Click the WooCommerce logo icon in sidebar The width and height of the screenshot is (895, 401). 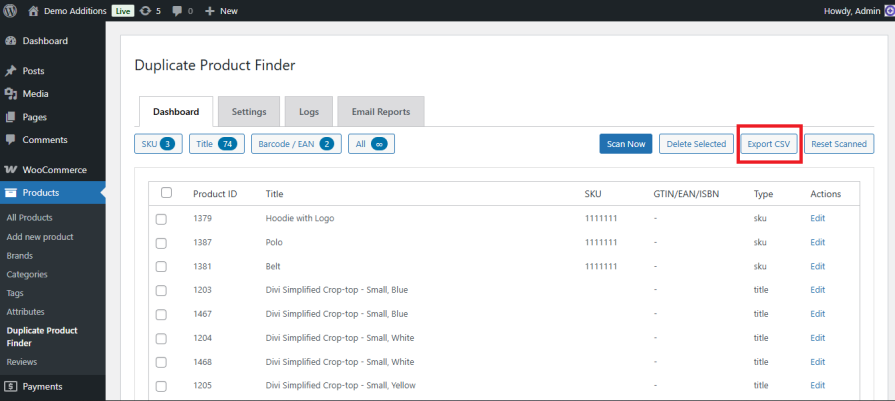(10, 170)
